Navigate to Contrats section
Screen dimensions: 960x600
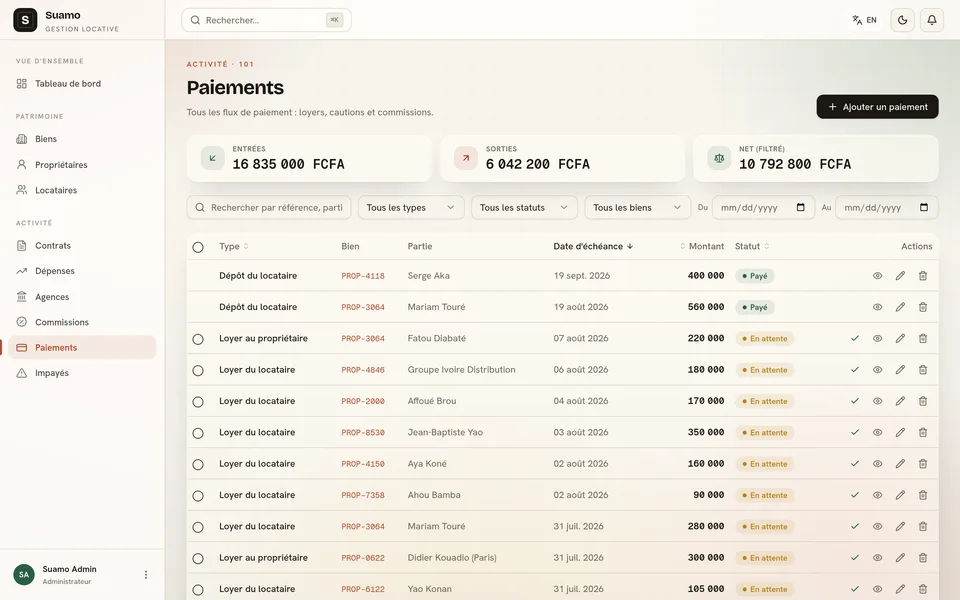click(82, 246)
